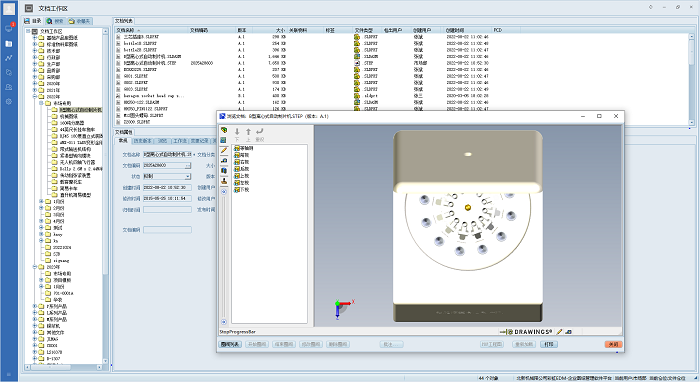Select the 下视 bottom view entry
The width and height of the screenshot is (700, 382).
pyautogui.click(x=242, y=190)
